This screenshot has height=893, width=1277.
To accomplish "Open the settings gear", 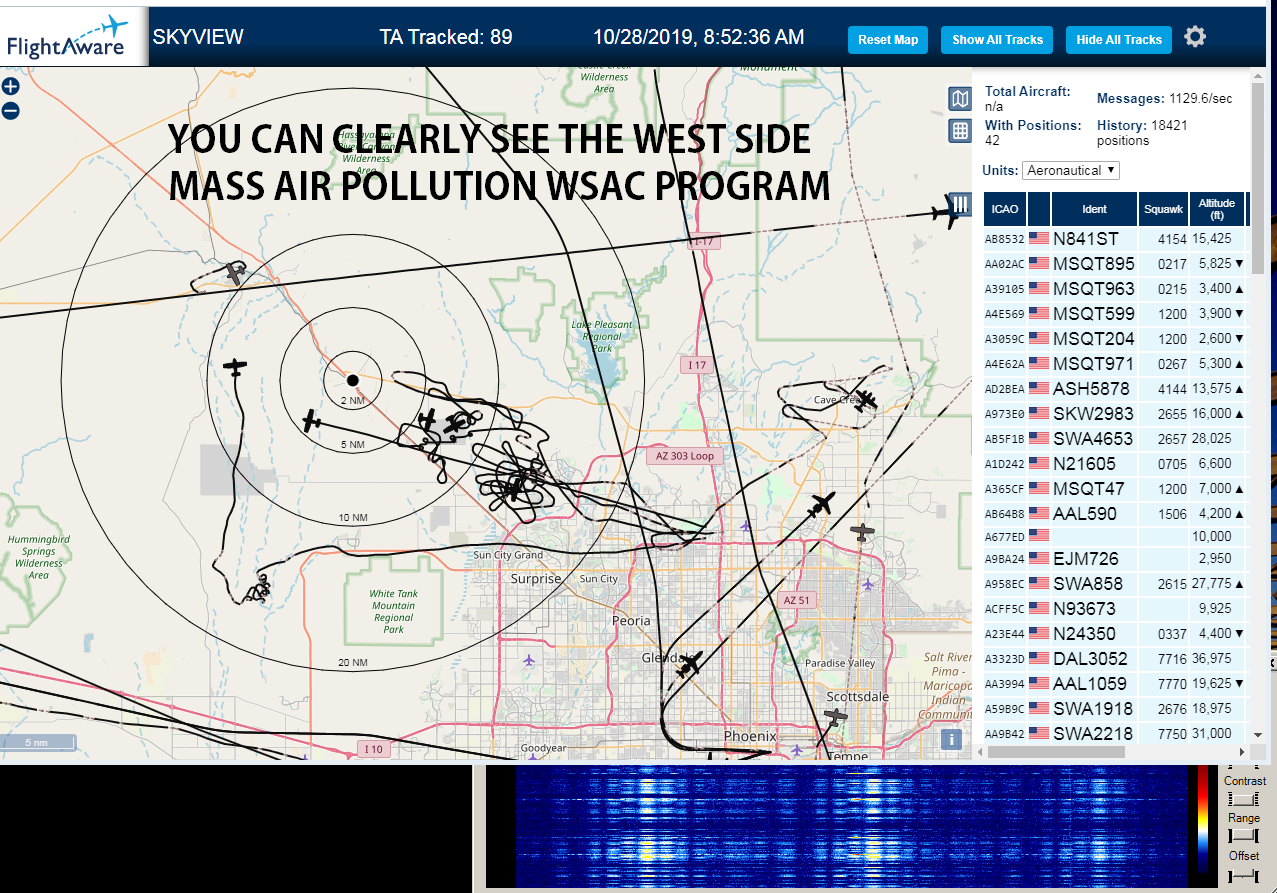I will 1195,37.
